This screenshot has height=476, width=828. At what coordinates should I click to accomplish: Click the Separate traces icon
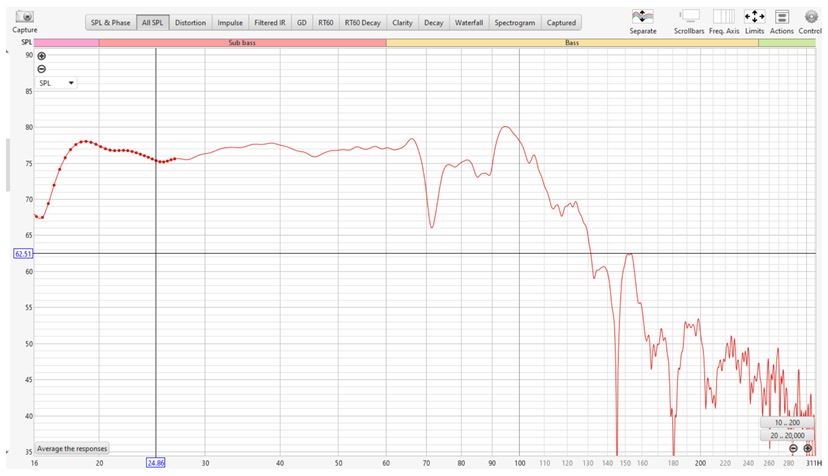pos(643,17)
